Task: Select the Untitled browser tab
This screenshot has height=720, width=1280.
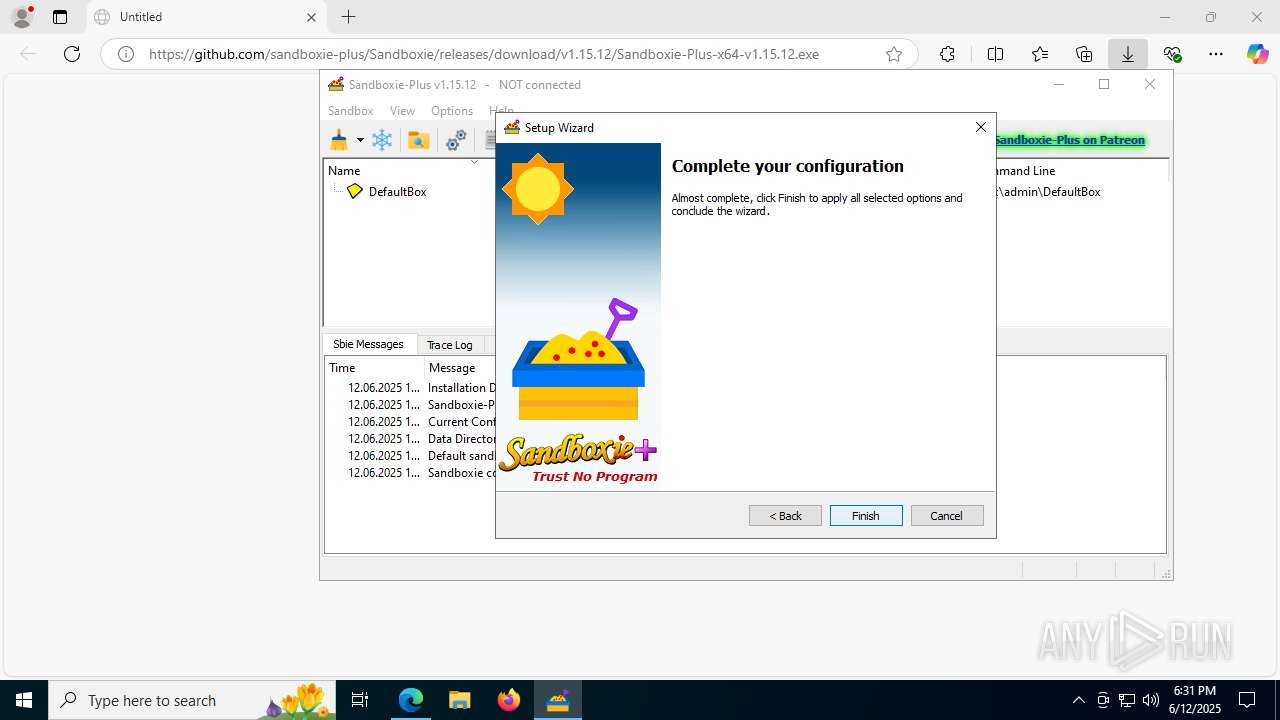Action: tap(205, 17)
